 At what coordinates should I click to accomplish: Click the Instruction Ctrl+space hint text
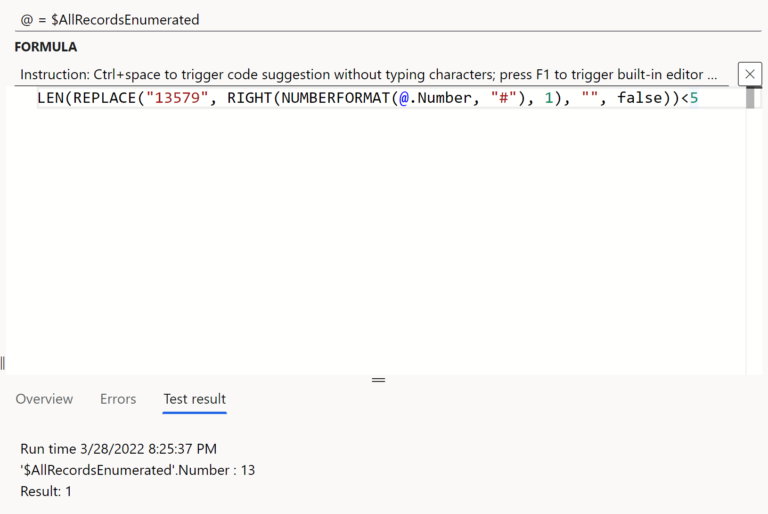(369, 74)
